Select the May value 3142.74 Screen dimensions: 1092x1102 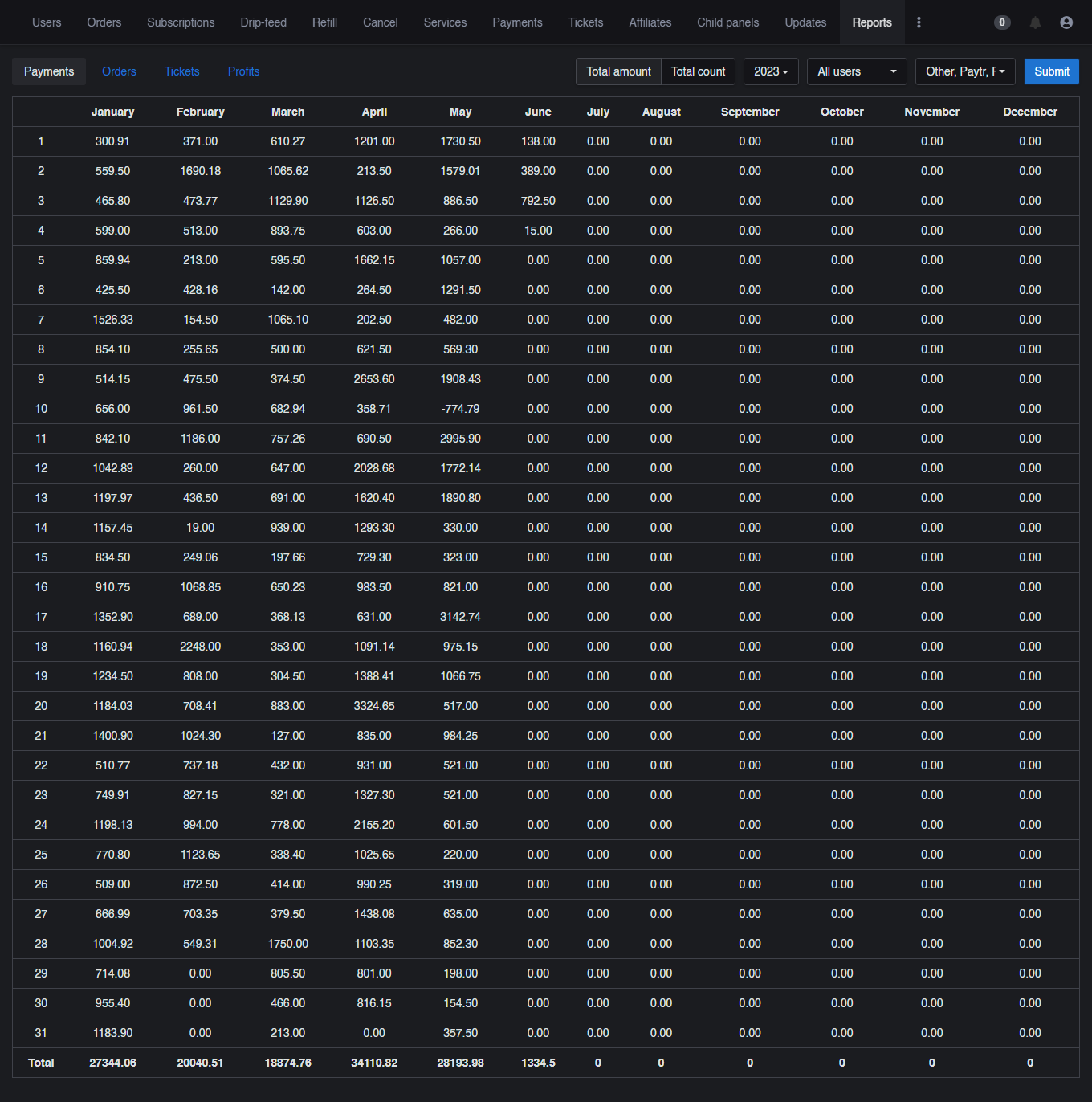coord(460,617)
